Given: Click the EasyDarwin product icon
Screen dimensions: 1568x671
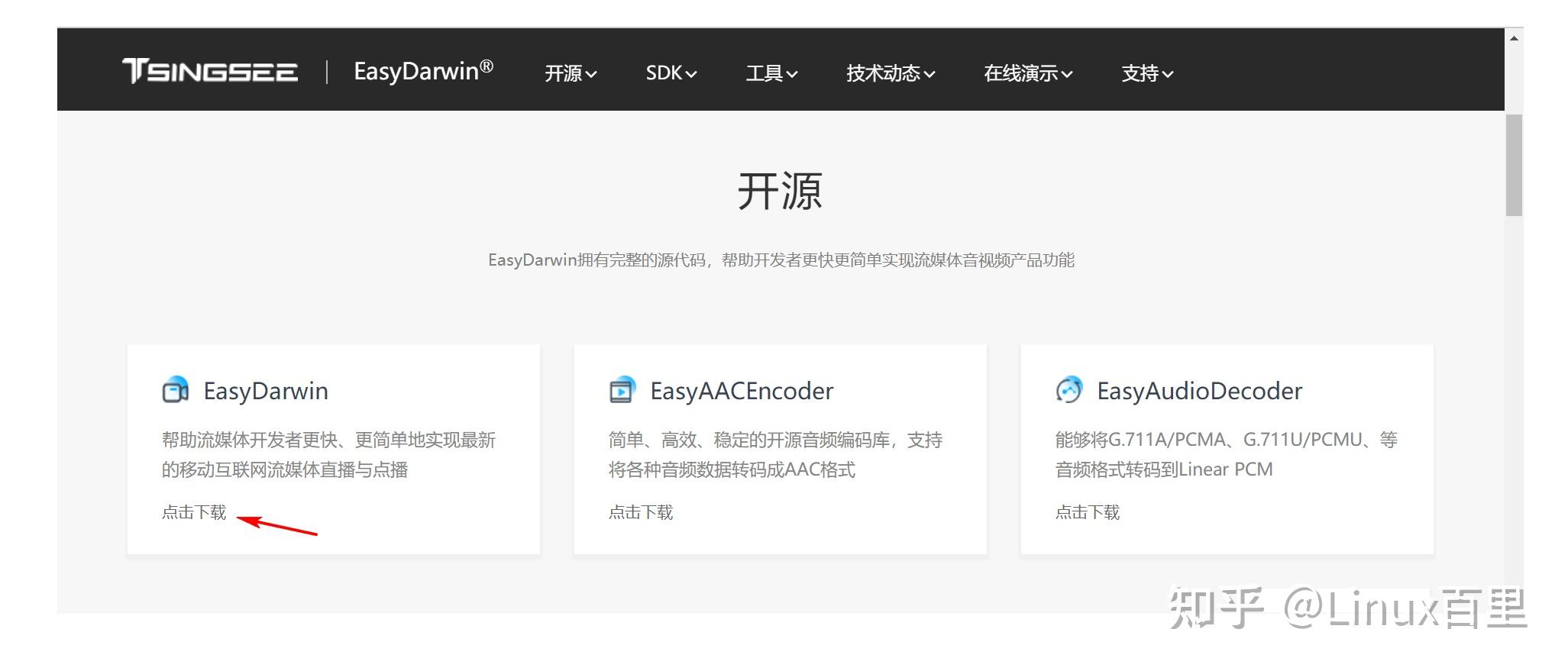Looking at the screenshot, I should 176,390.
